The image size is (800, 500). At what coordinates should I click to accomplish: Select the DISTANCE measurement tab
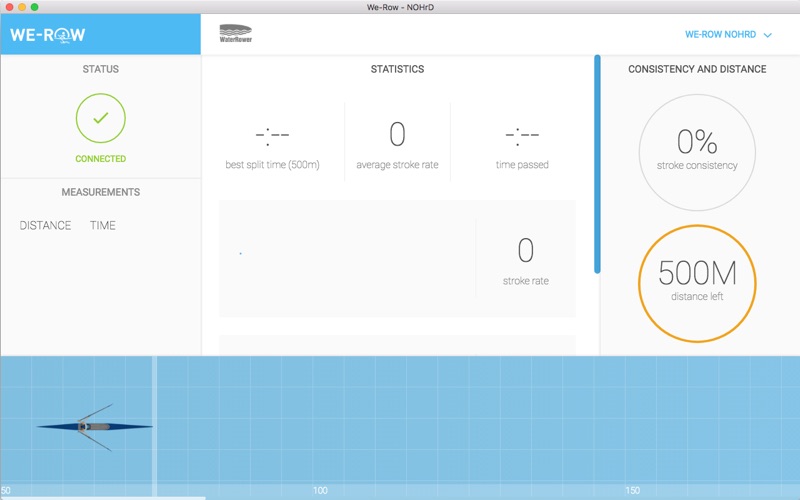point(45,226)
